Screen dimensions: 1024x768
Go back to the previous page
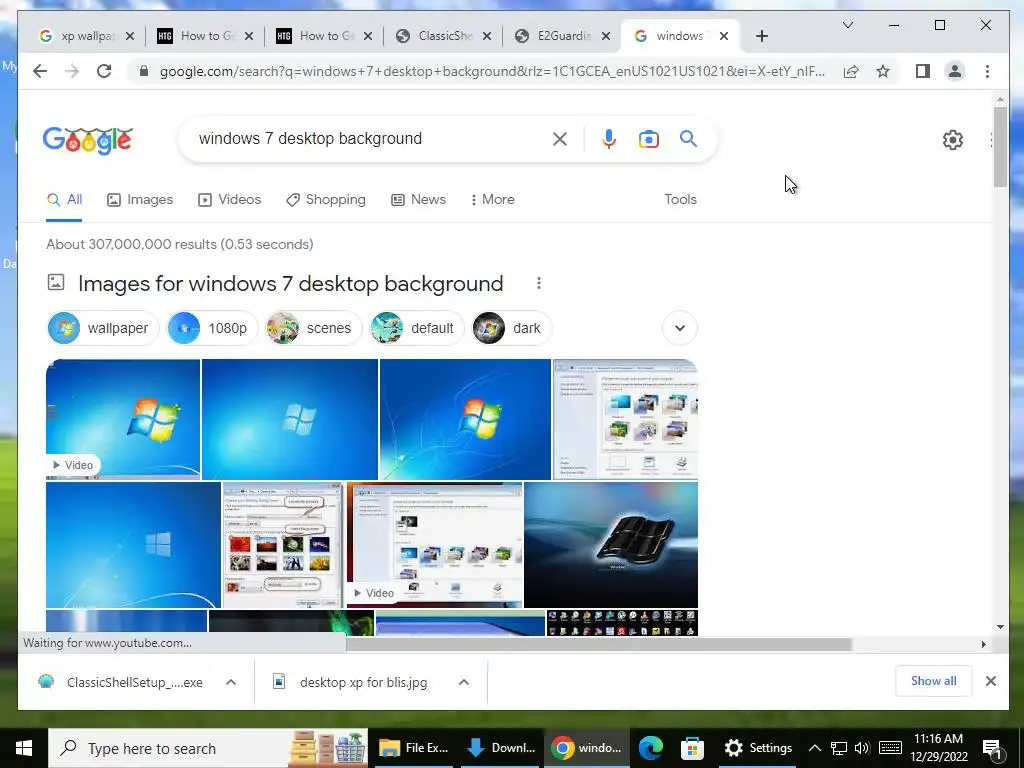[x=40, y=71]
